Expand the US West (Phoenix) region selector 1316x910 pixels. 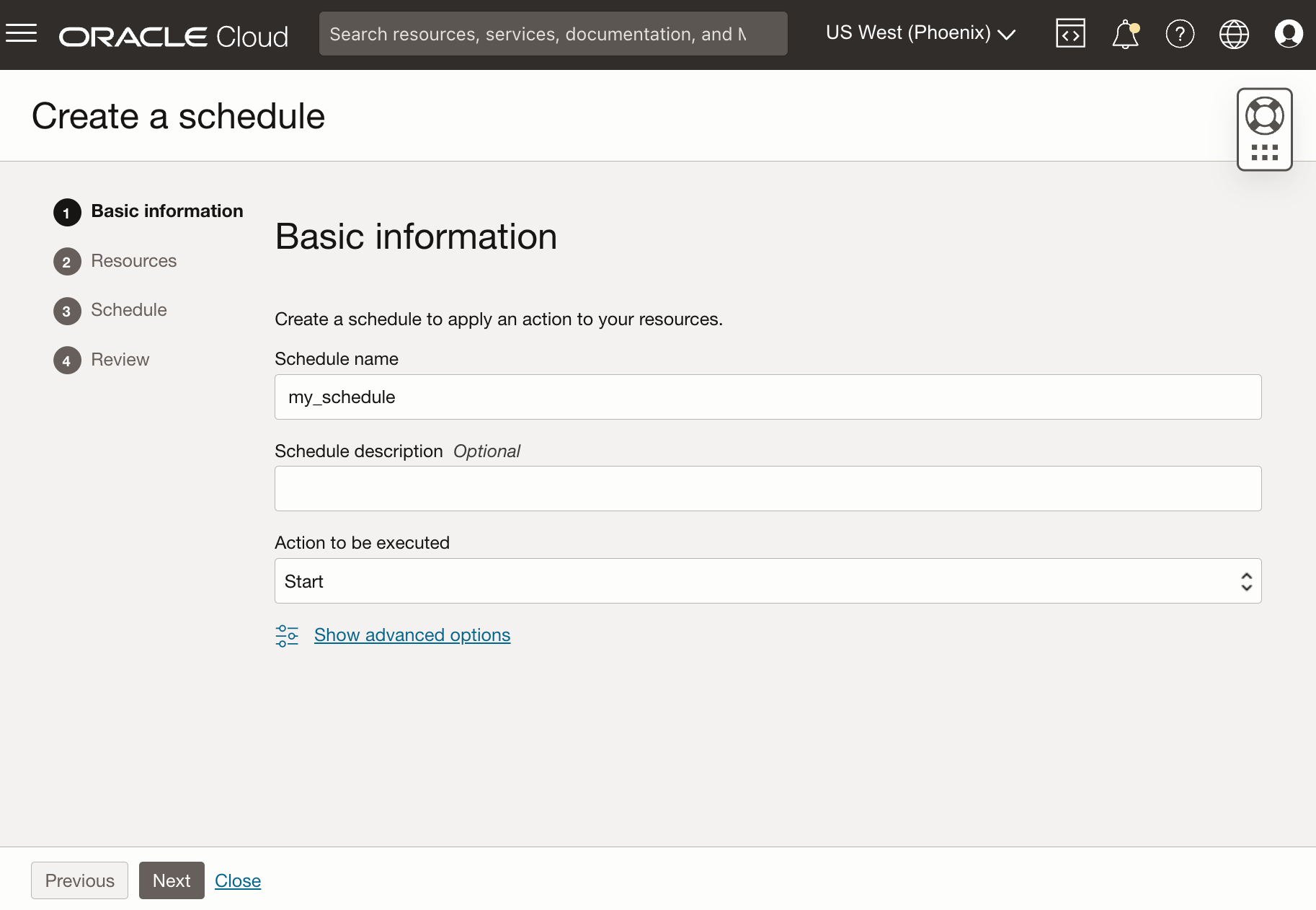pyautogui.click(x=920, y=33)
